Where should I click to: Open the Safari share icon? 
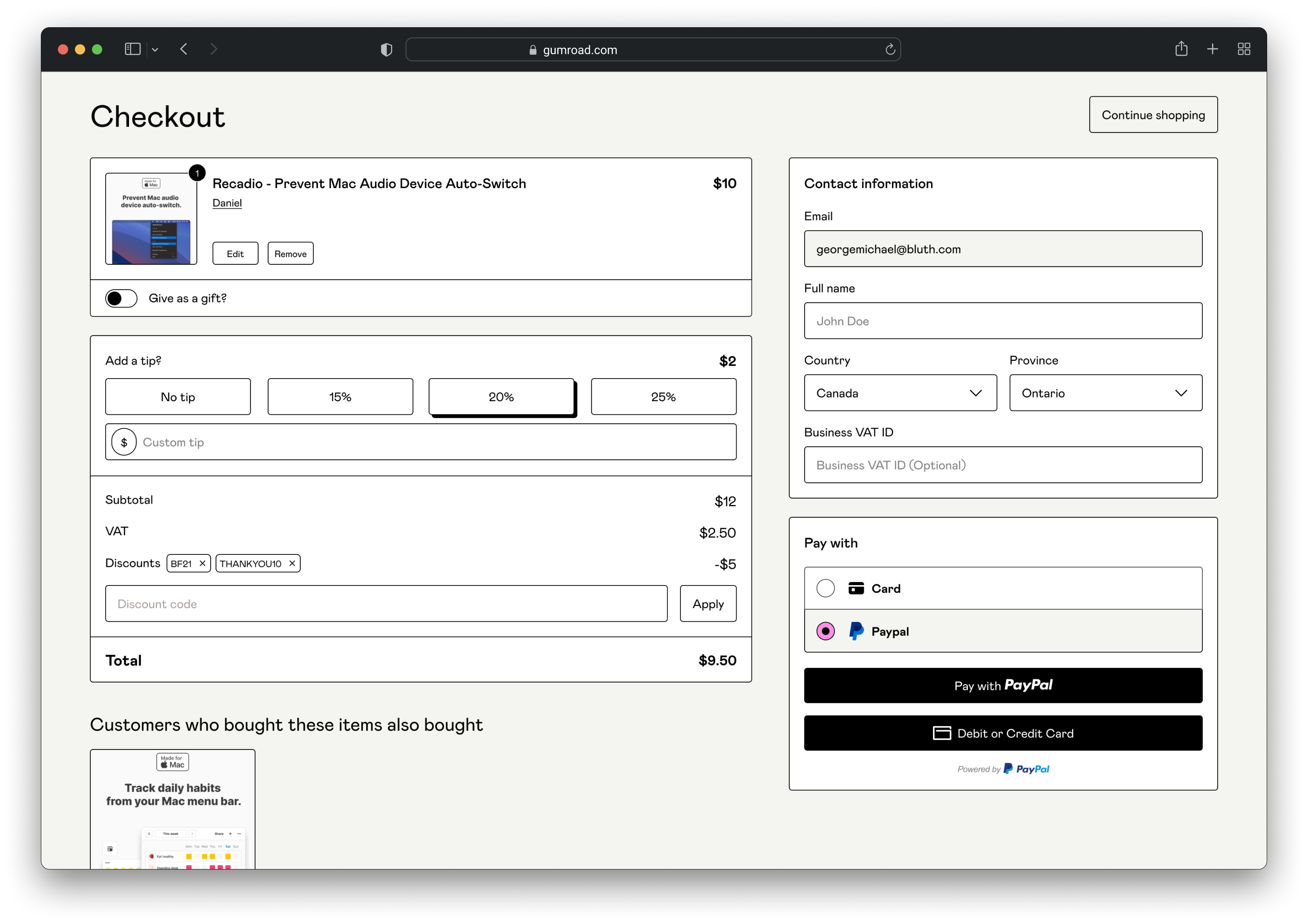click(1181, 49)
